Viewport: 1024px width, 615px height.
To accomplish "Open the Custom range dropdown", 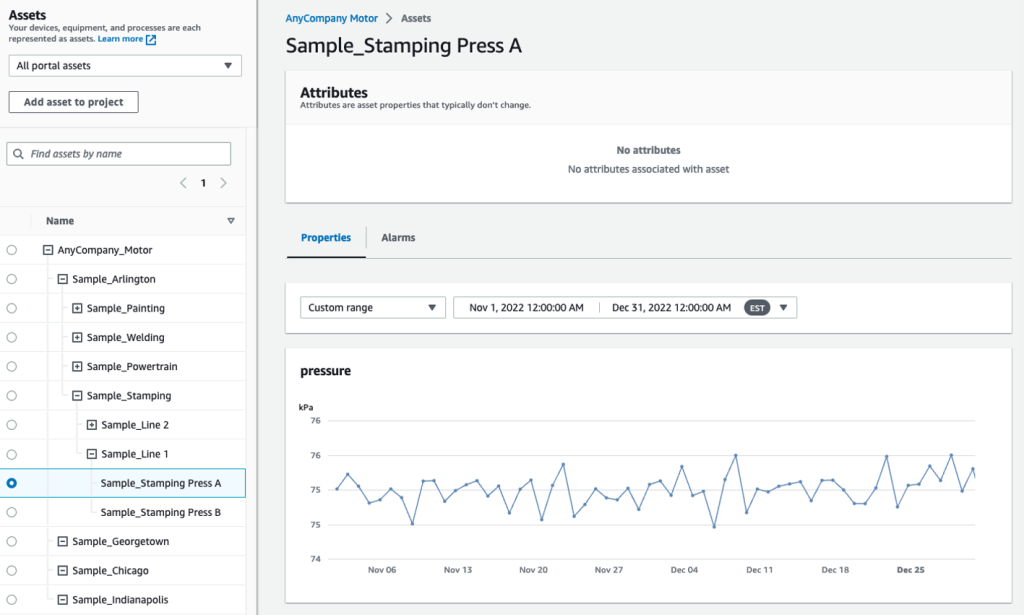I will (372, 307).
